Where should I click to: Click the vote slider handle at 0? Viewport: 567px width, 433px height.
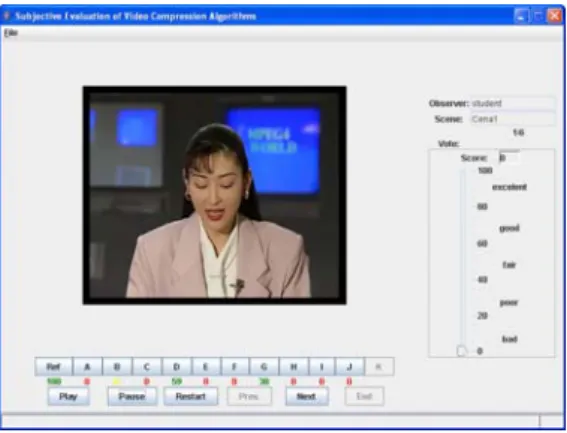point(461,351)
